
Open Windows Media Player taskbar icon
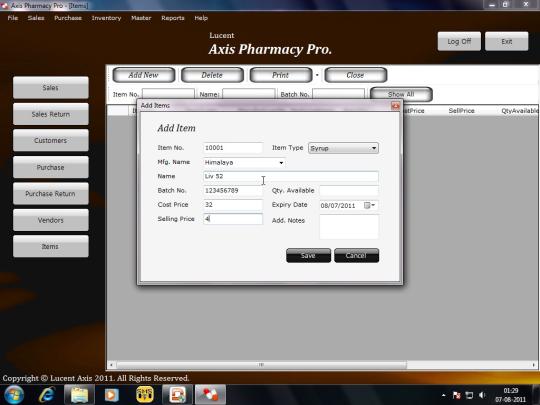click(x=111, y=395)
